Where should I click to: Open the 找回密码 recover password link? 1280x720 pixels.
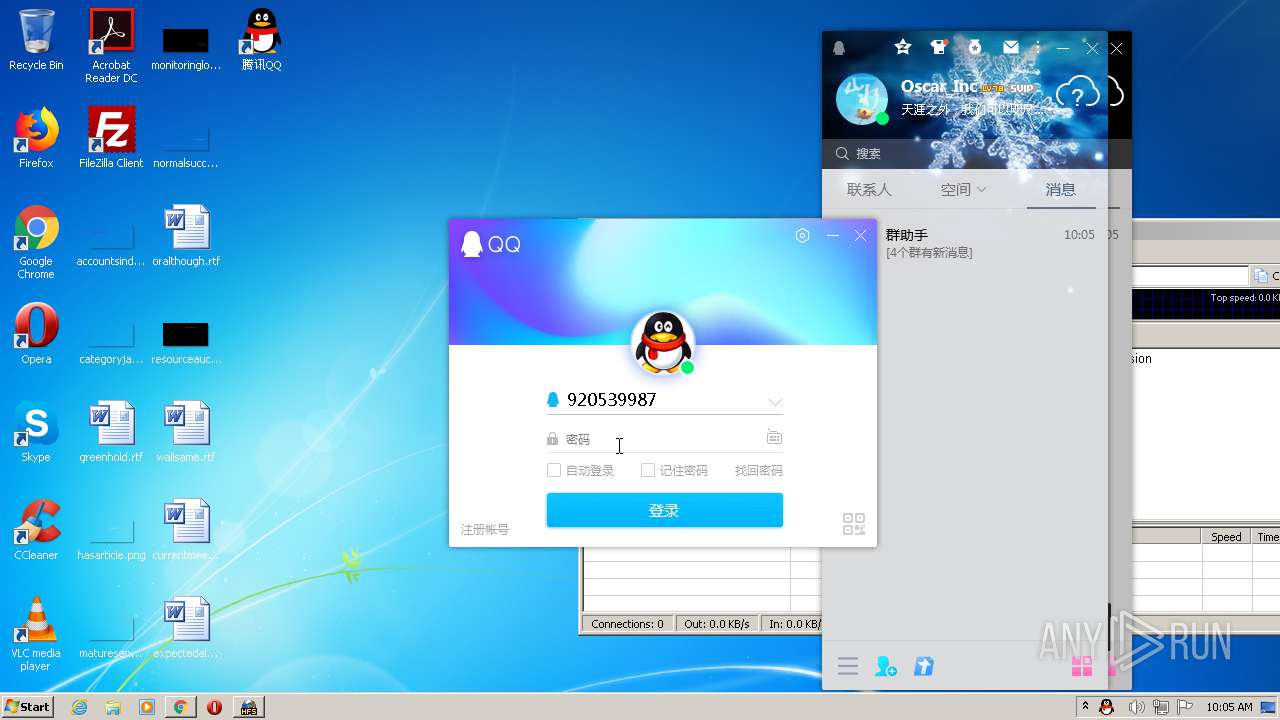tap(759, 470)
